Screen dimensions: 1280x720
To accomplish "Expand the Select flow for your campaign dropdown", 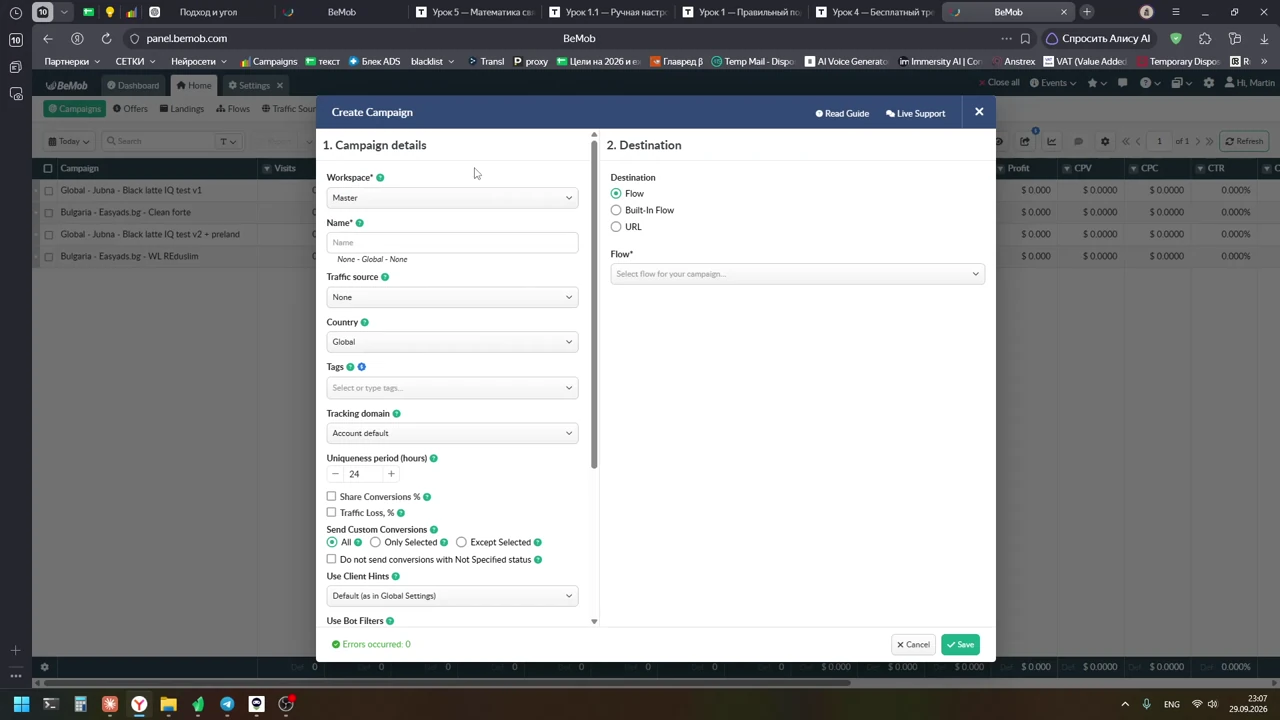I will point(797,274).
